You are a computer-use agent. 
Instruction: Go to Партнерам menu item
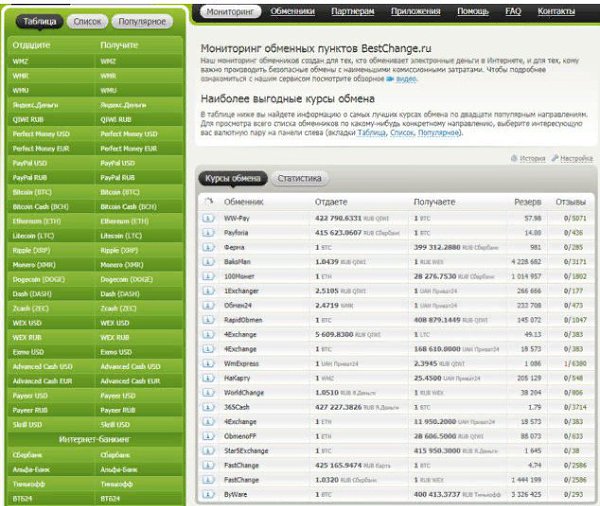click(352, 11)
